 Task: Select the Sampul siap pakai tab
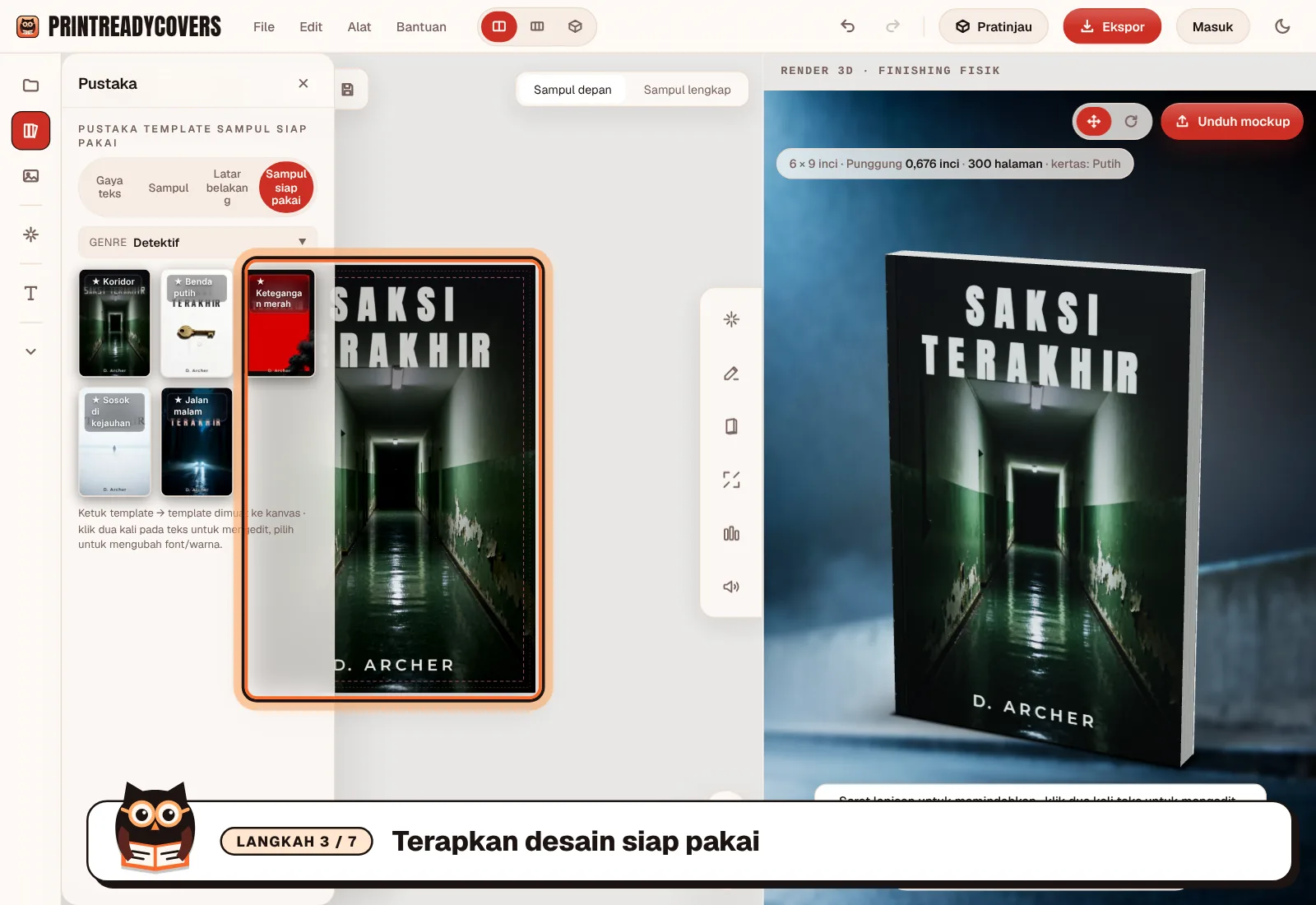[286, 187]
